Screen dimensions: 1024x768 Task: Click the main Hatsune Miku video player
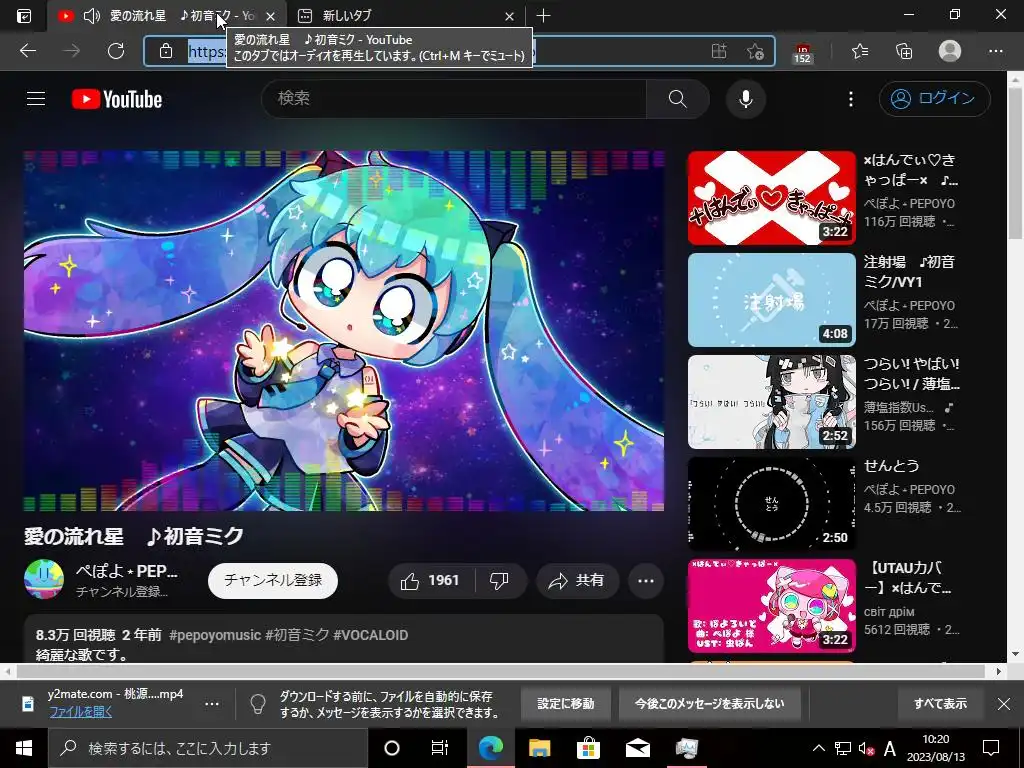(344, 331)
